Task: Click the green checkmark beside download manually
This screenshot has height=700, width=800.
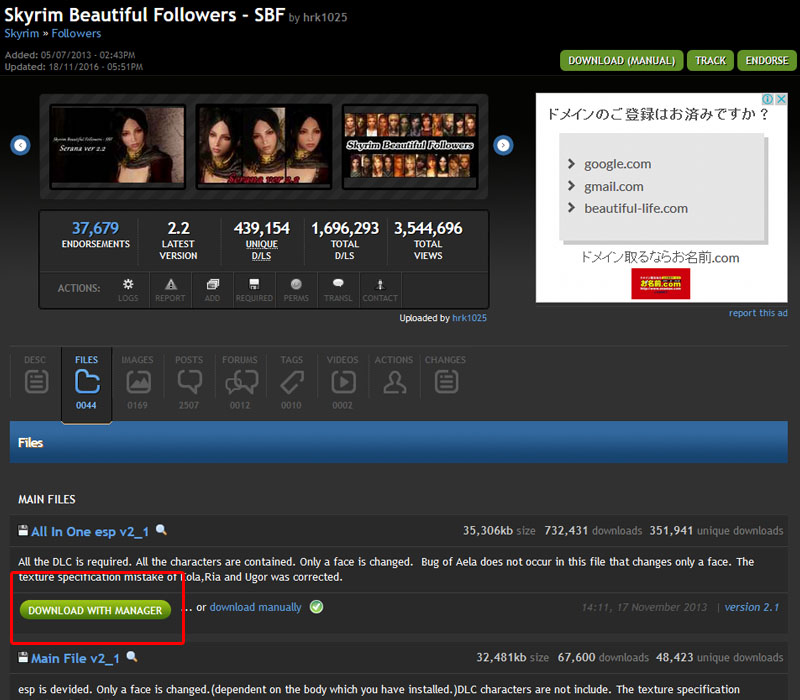Action: [316, 607]
